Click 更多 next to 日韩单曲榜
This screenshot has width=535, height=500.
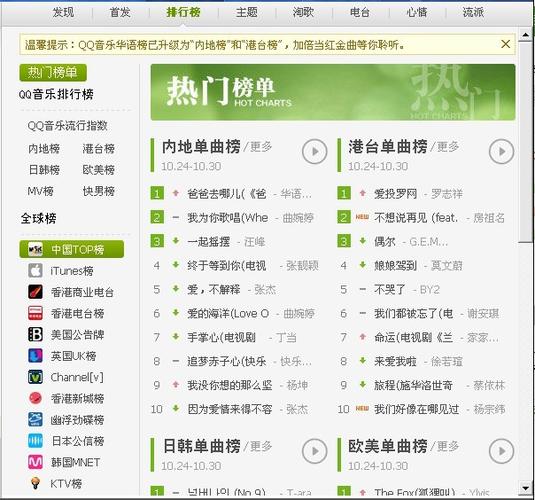coord(261,446)
